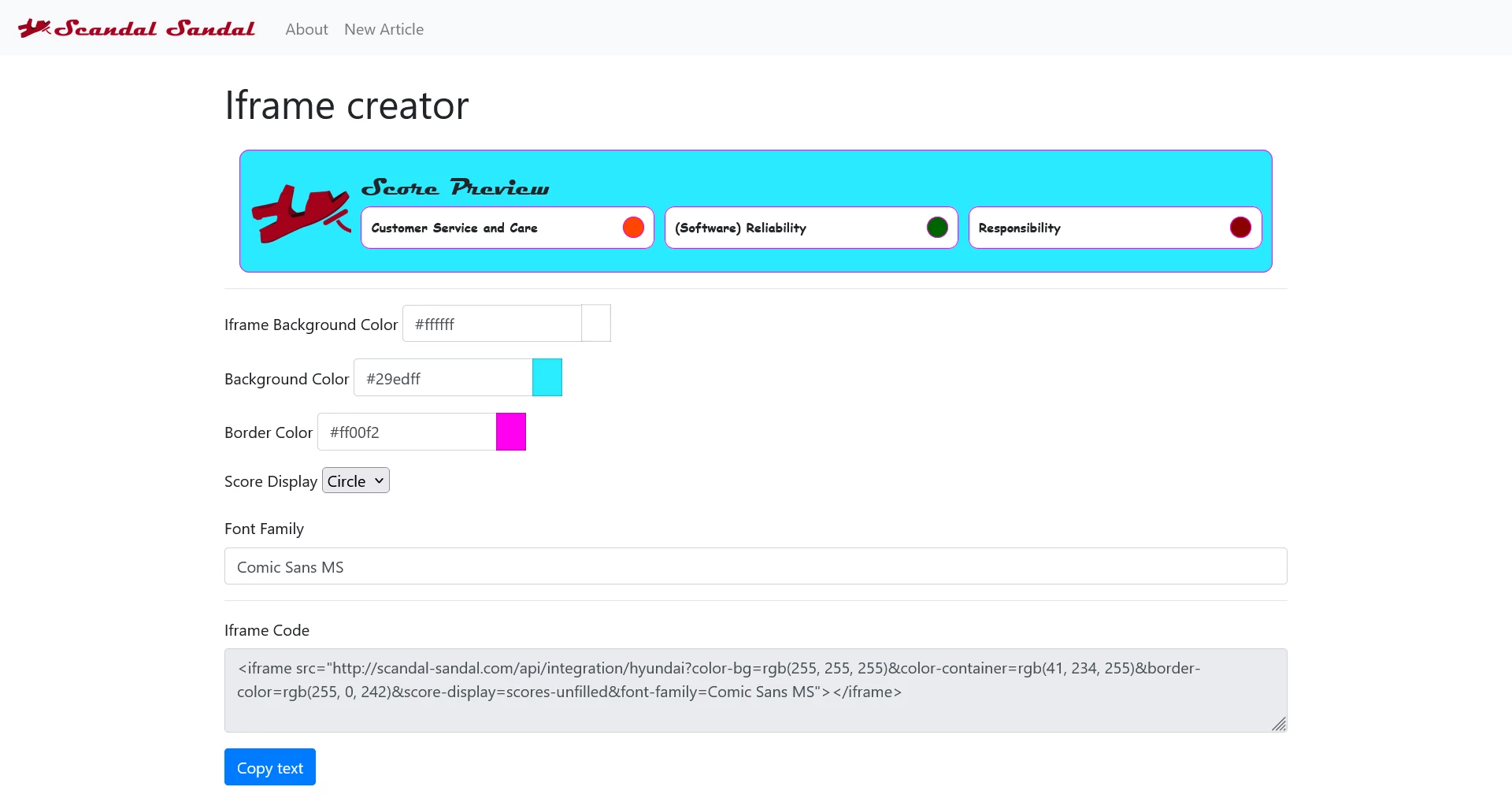Viewport: 1512px width, 809px height.
Task: Open the cyan Background Color swatch
Action: point(547,377)
